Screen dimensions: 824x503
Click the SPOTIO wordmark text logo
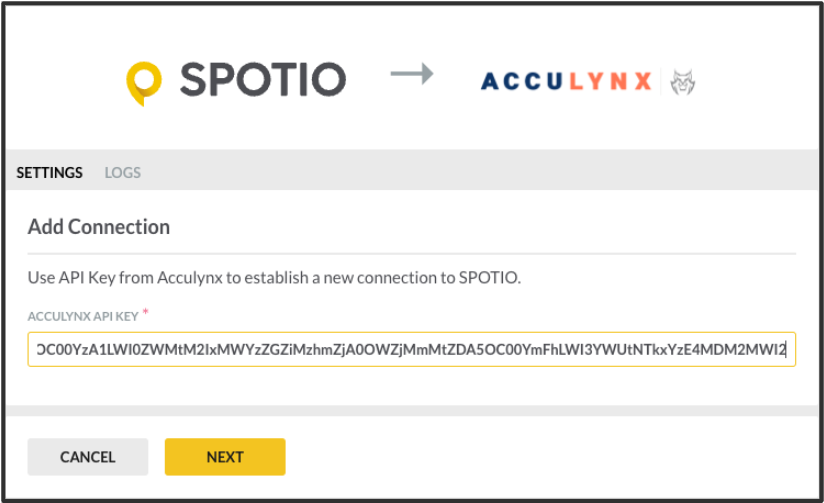coord(263,79)
